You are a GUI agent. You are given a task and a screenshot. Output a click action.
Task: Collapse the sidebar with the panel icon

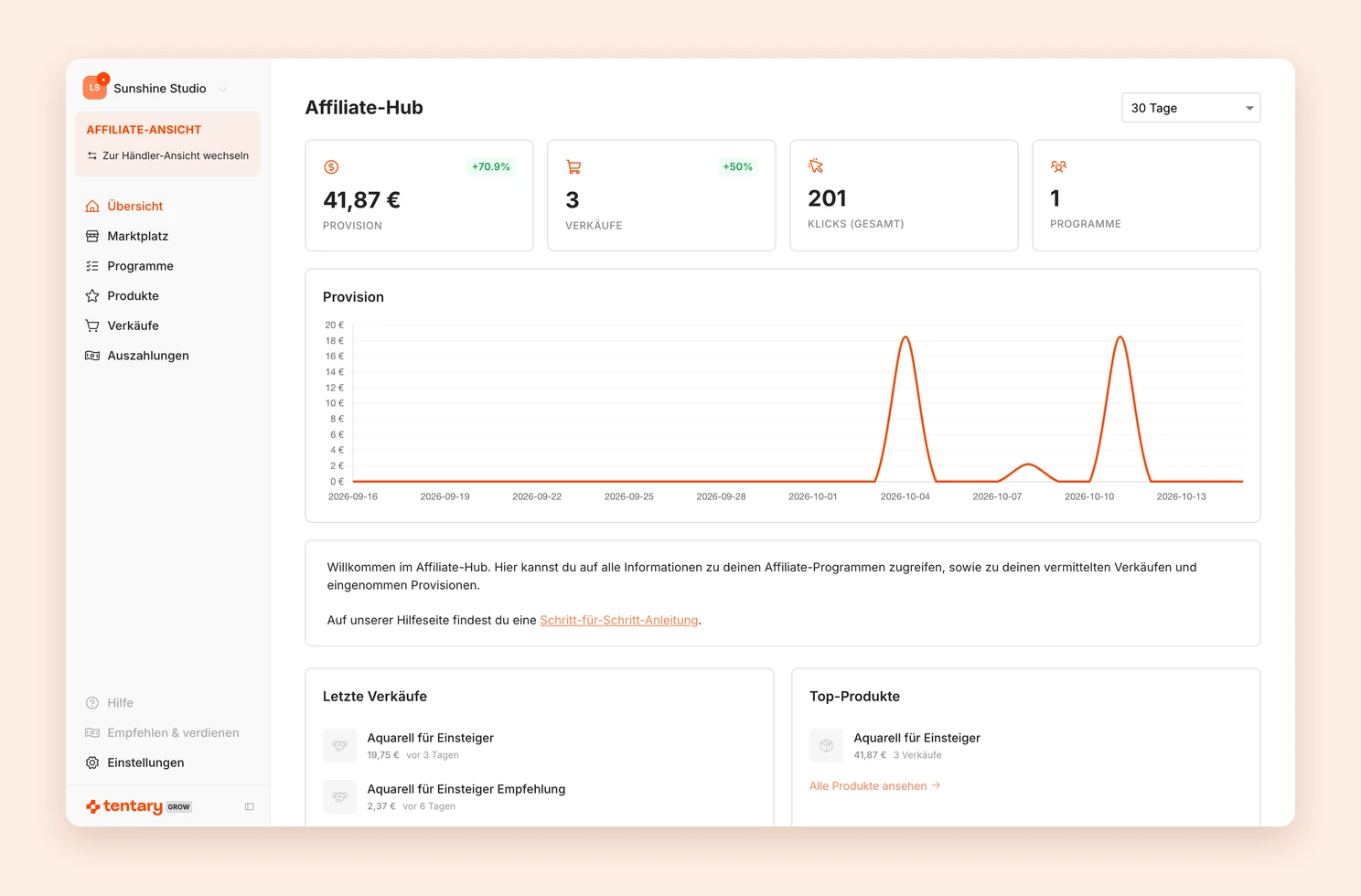[249, 806]
